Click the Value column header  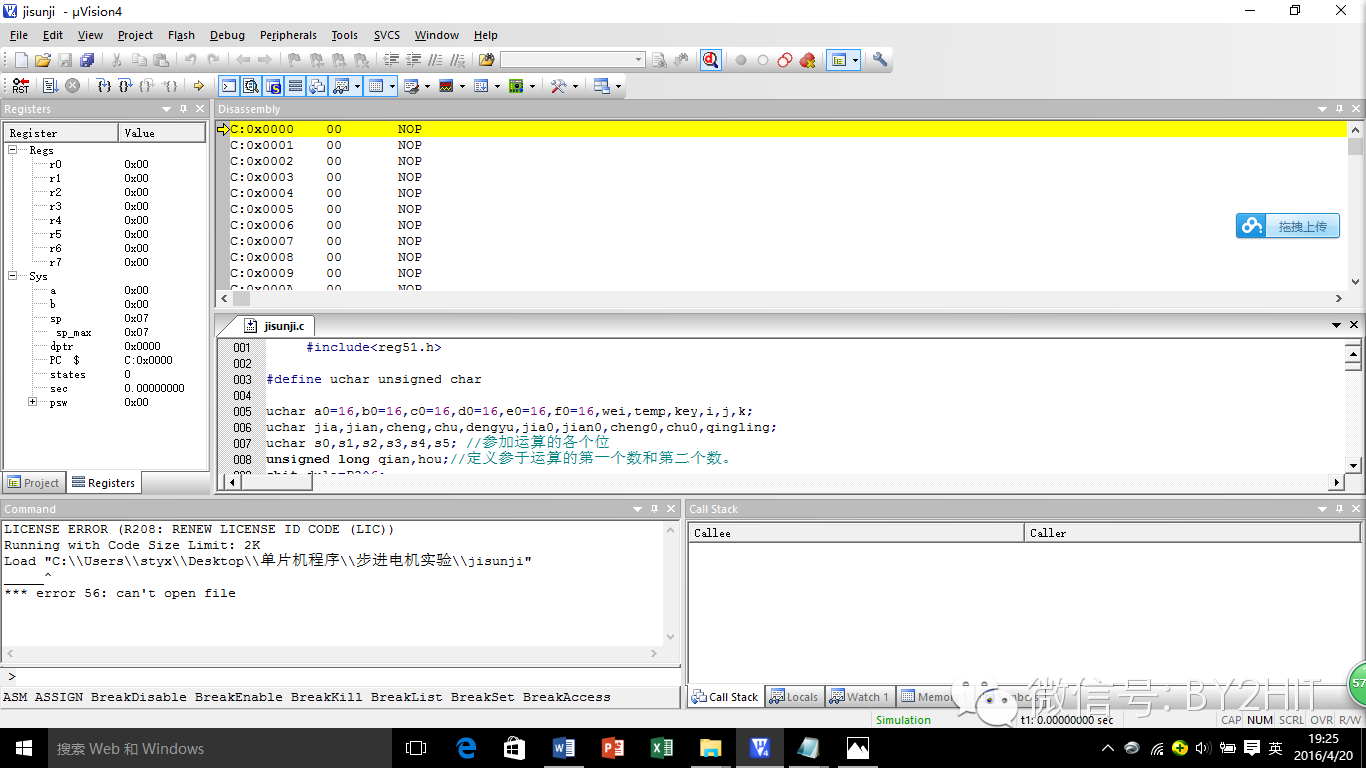click(162, 132)
